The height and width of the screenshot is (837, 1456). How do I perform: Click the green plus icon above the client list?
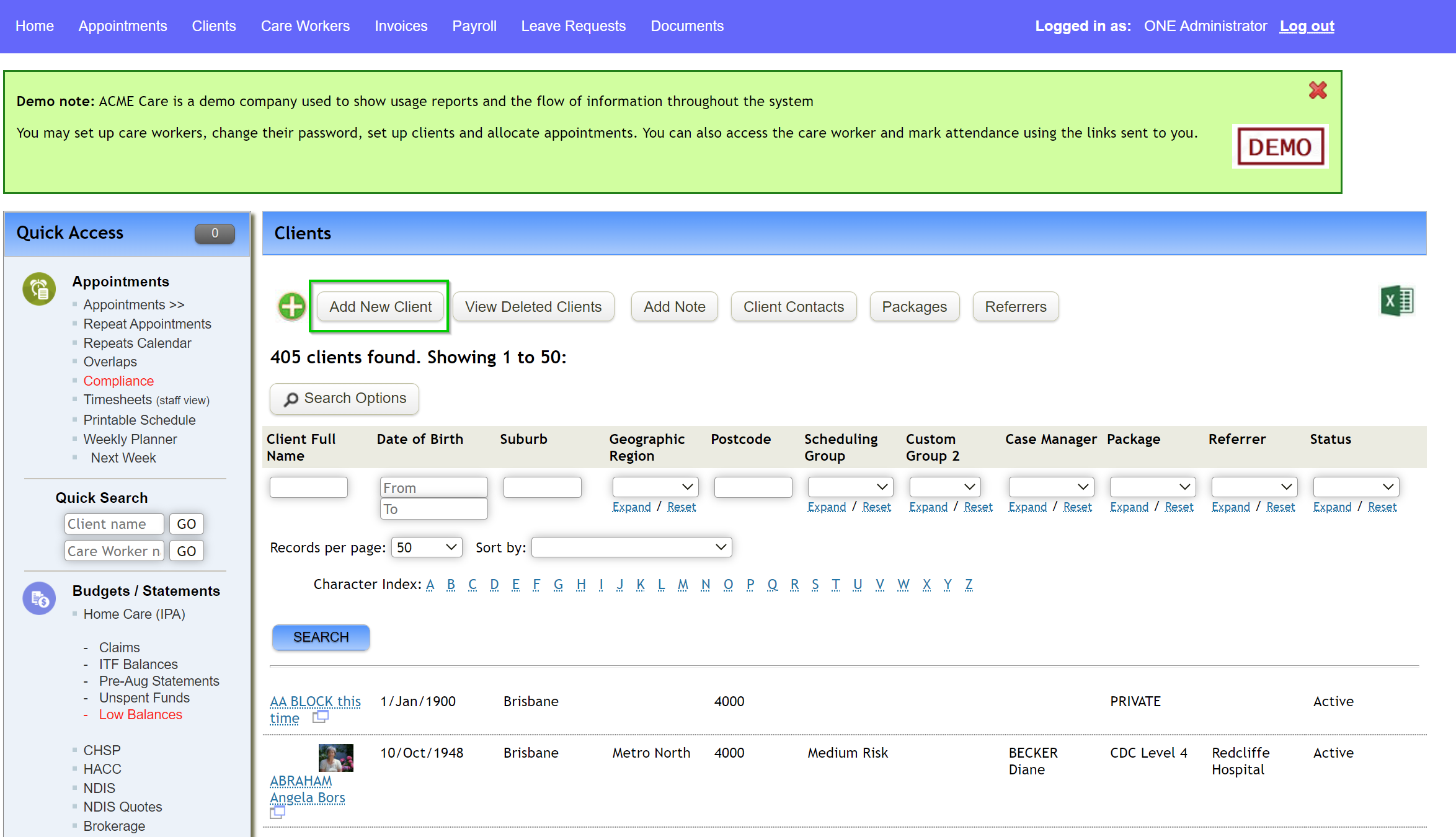pos(291,306)
